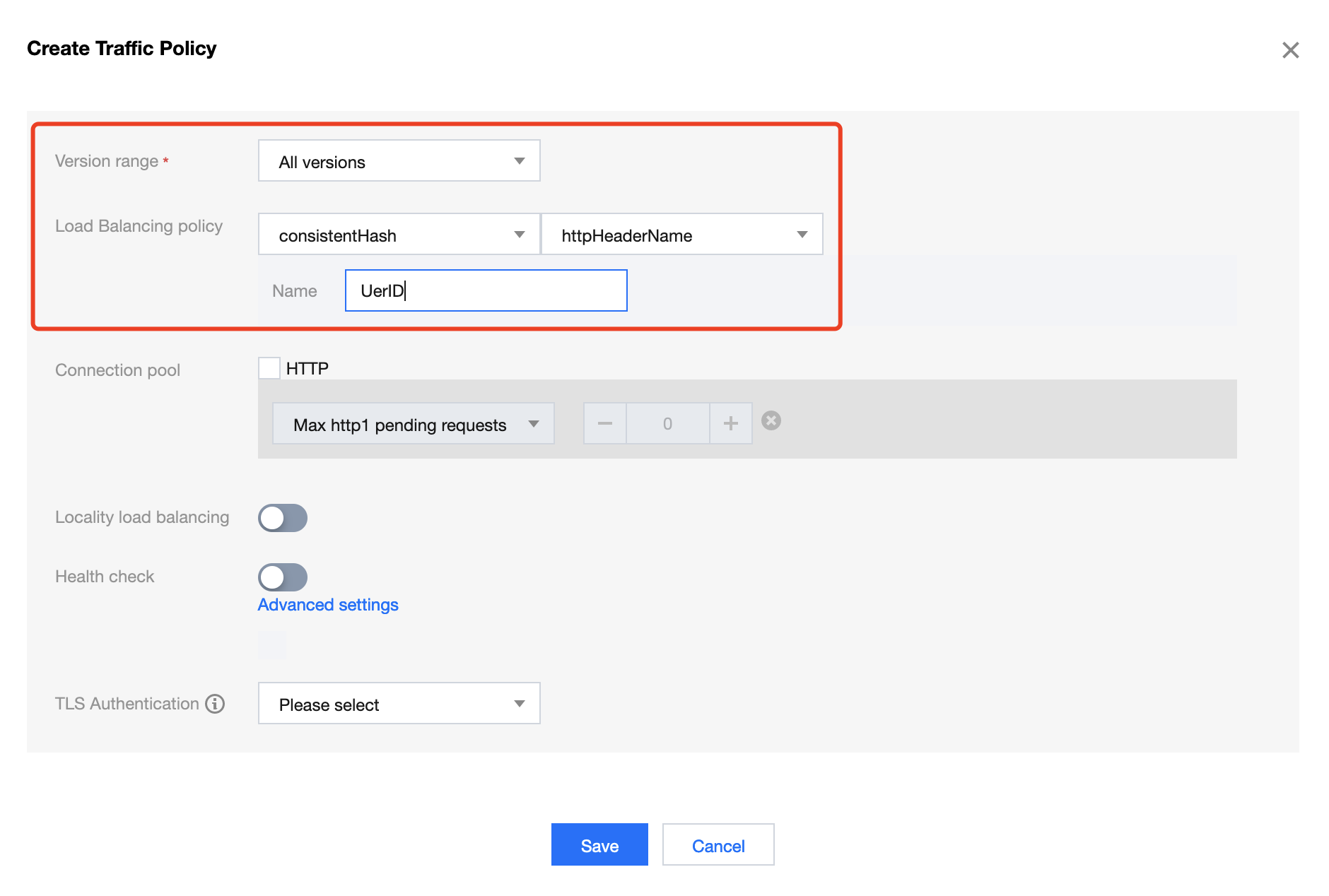The height and width of the screenshot is (896, 1329).
Task: Click the Version range dropdown arrow
Action: pos(520,161)
